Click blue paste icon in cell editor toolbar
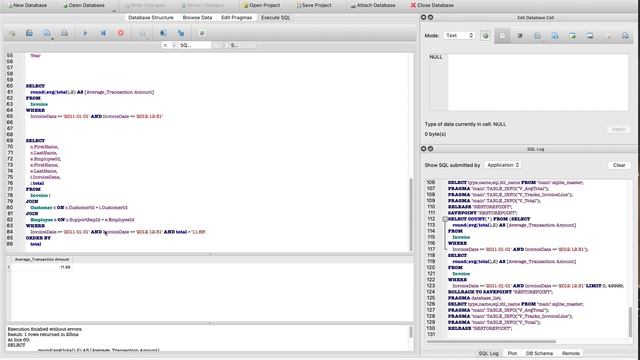 (555, 36)
